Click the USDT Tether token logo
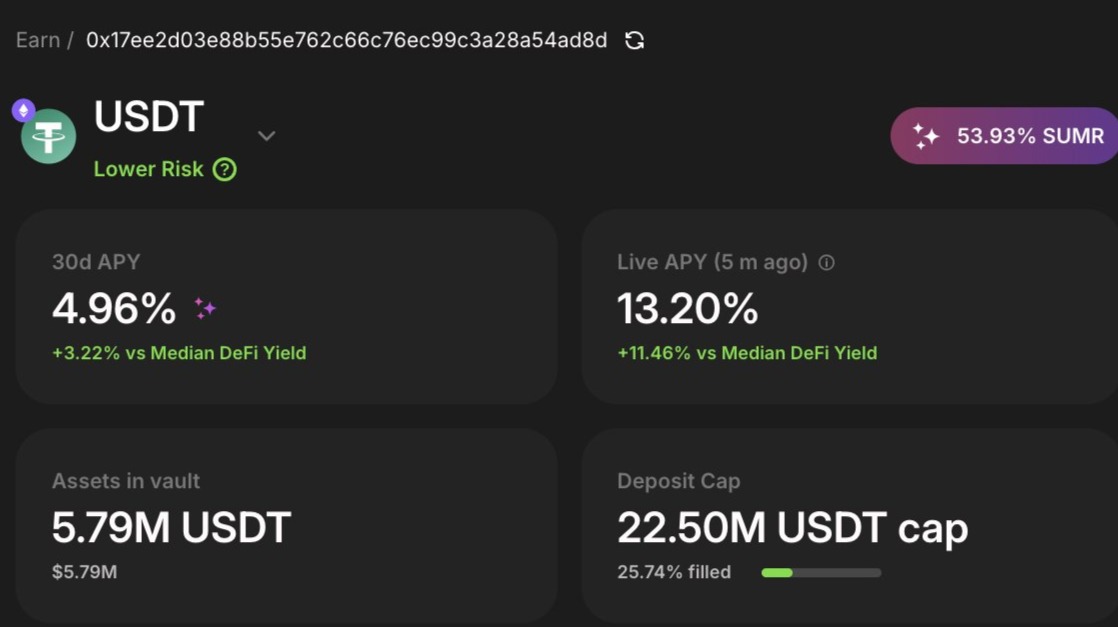Viewport: 1118px width, 627px height. click(49, 137)
